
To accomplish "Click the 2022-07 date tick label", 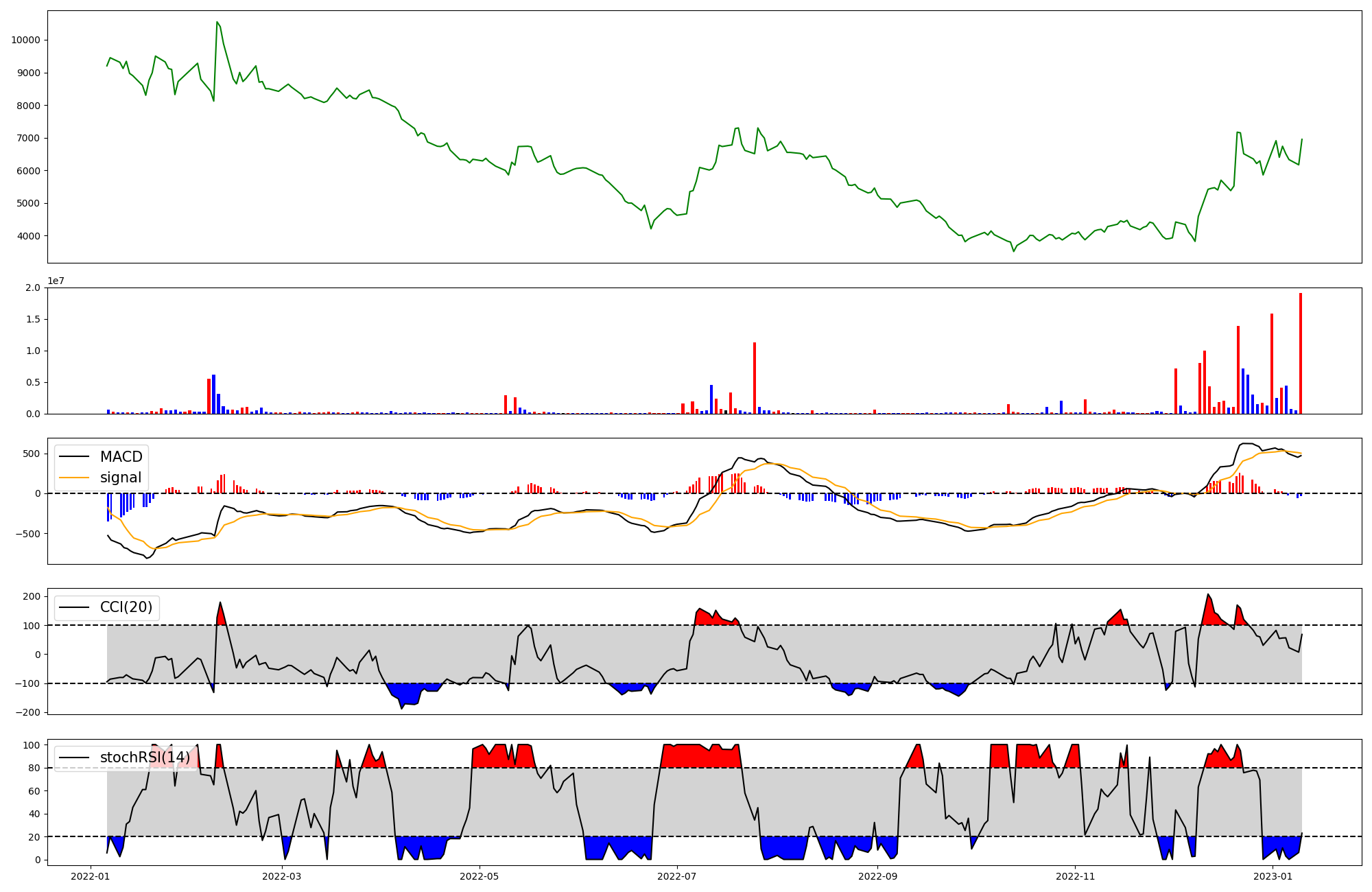I will (677, 876).
